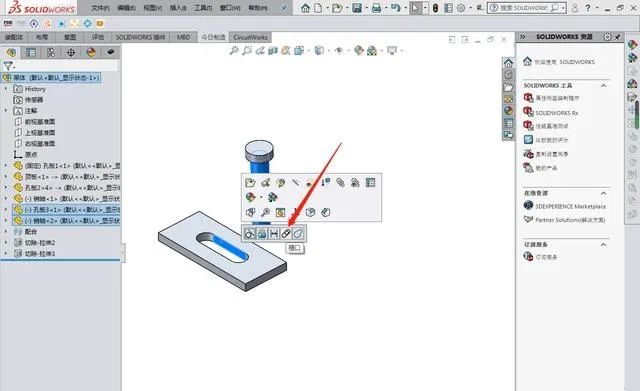Click the filter funnel icon in the FeatureManager
The height and width of the screenshot is (391, 640).
click(x=8, y=66)
